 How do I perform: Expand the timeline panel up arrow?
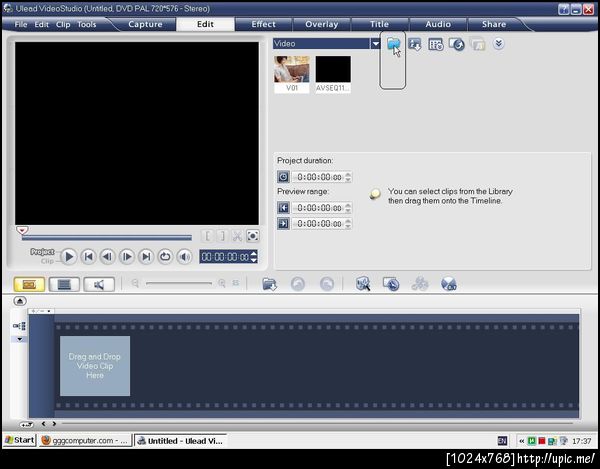coord(20,301)
